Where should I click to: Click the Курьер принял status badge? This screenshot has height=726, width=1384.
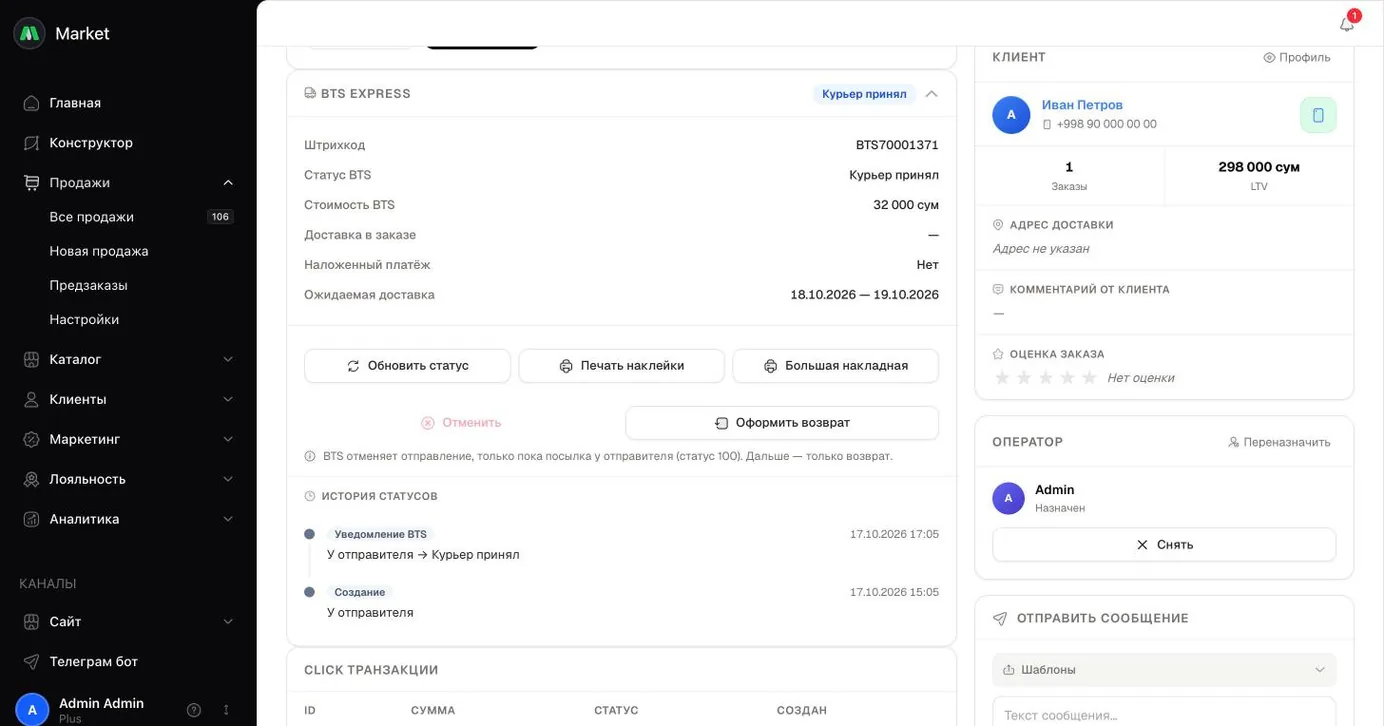(x=864, y=94)
